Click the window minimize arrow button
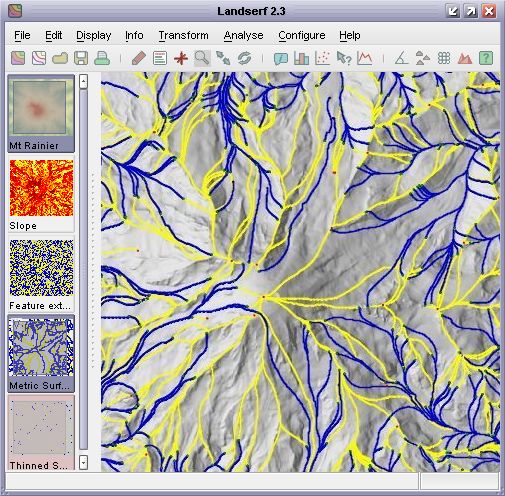Screen dimensions: 505x496 [453, 11]
